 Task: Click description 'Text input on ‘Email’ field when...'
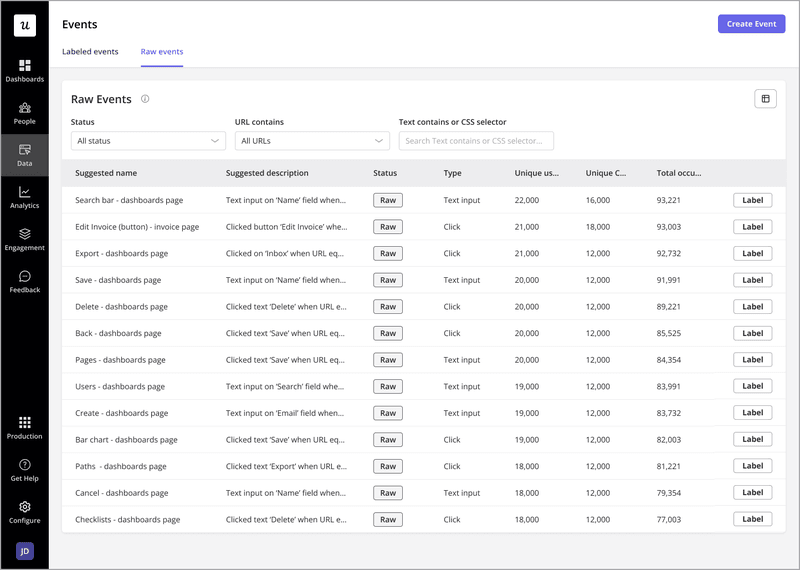click(285, 413)
